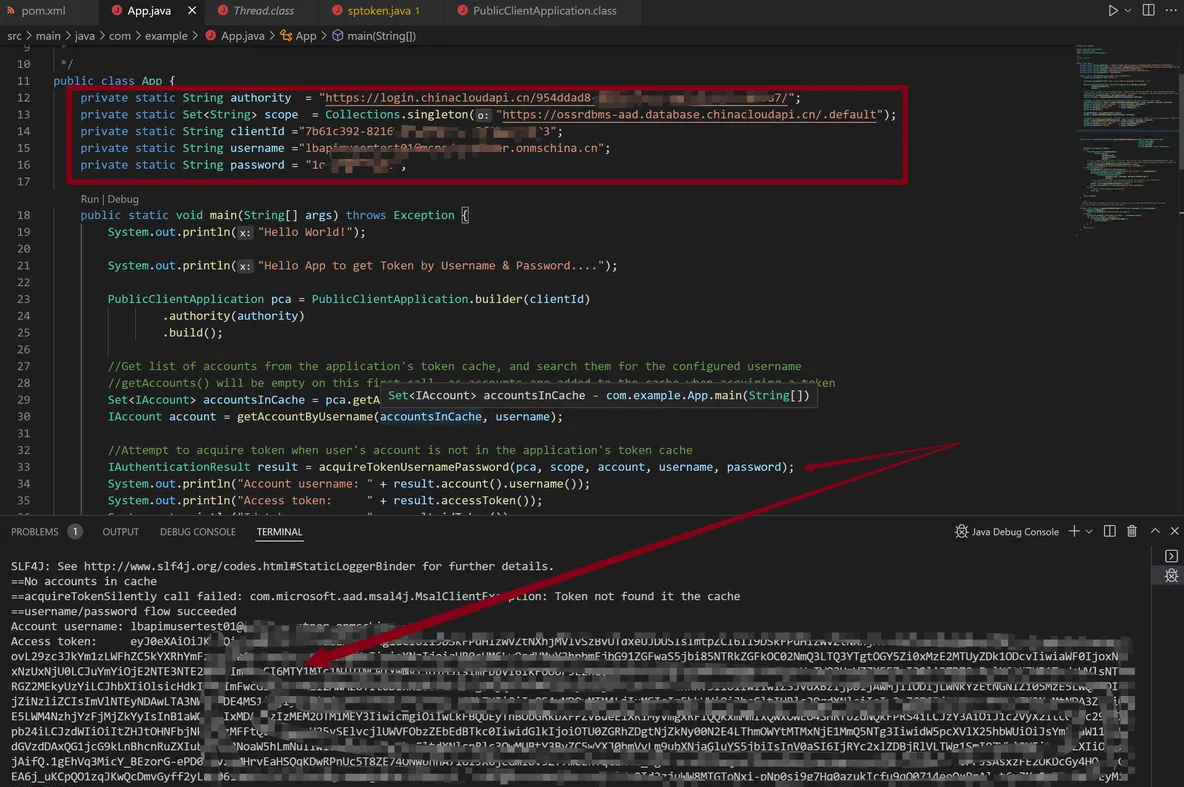The image size is (1184, 787).
Task: Click the App.java breadcrumb item
Action: pyautogui.click(x=235, y=35)
